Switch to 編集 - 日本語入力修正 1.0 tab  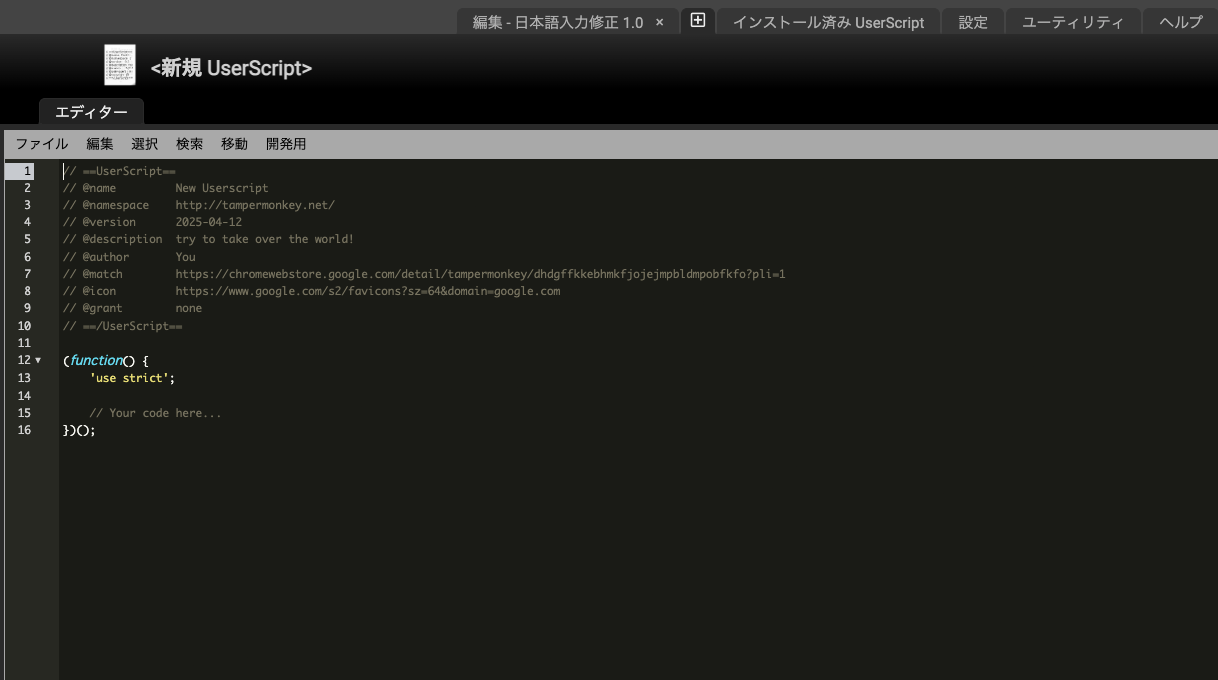click(x=558, y=22)
